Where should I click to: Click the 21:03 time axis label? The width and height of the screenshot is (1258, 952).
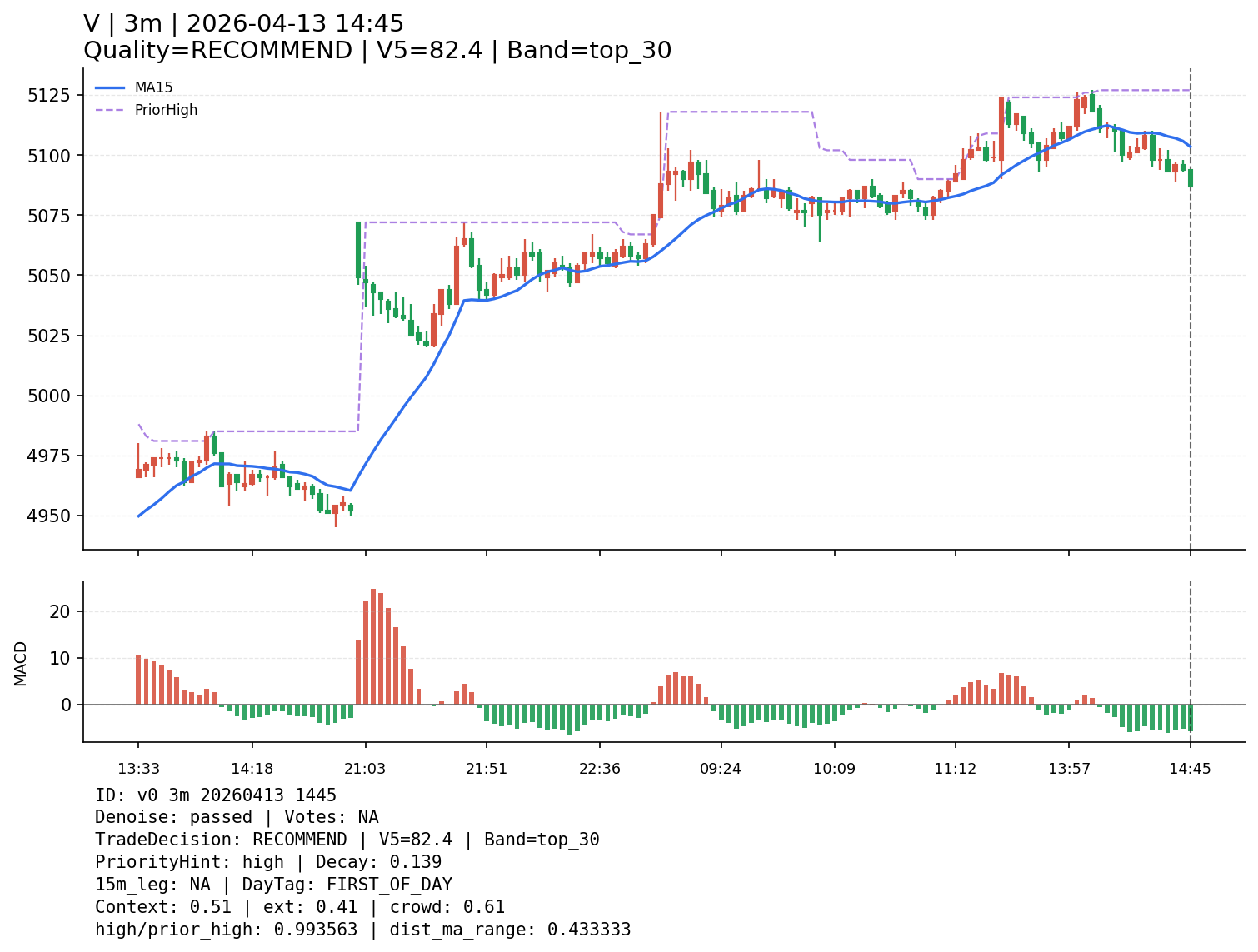pos(365,769)
